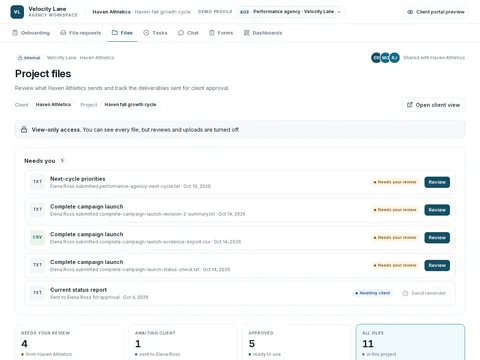
Task: Click the VL Velocity Lane logo badge
Action: pyautogui.click(x=17, y=12)
